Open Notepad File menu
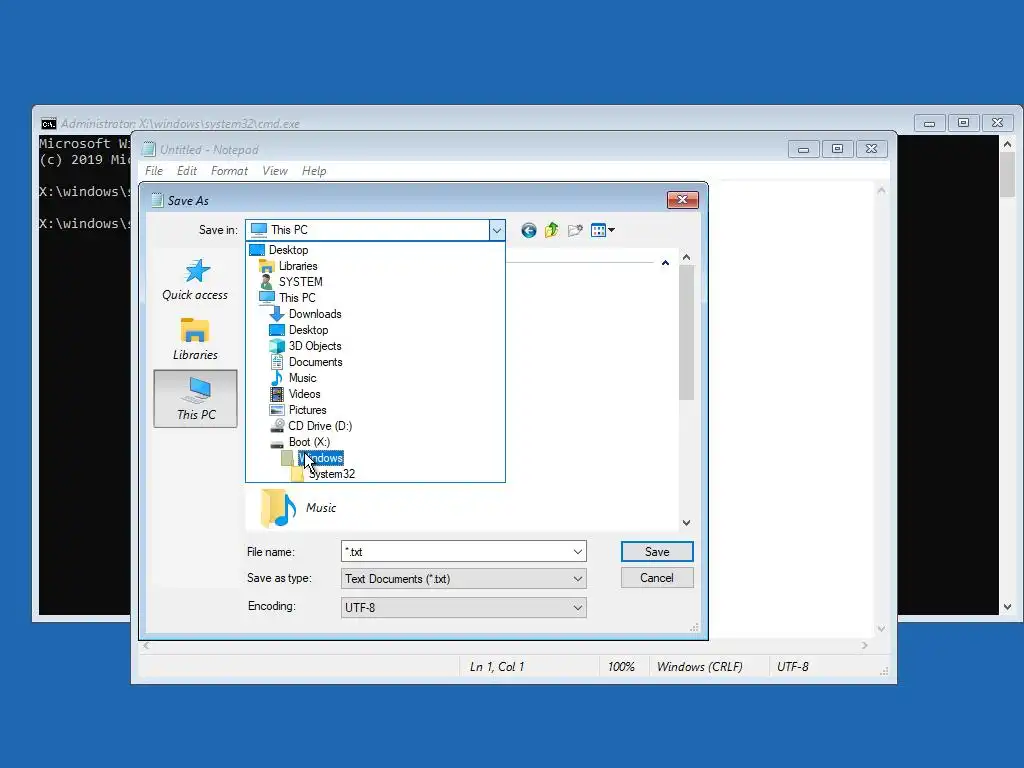Viewport: 1024px width, 768px height. coord(154,171)
